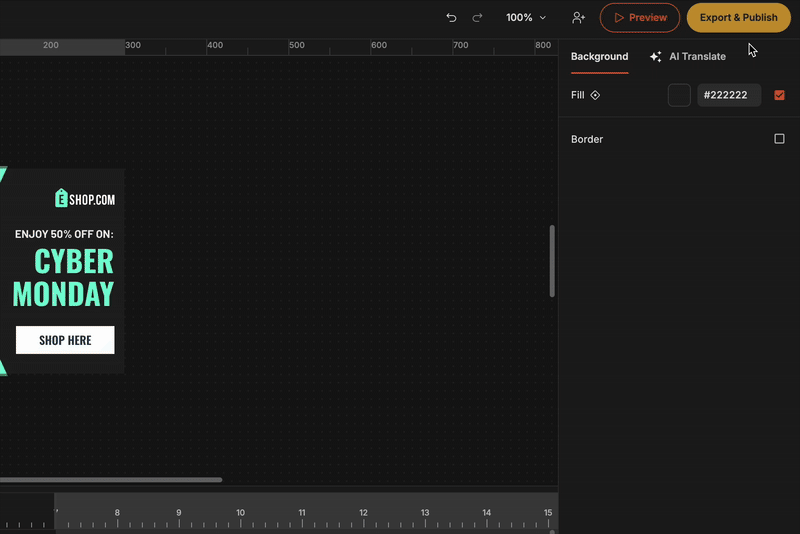Click the Export & Publish button
Screen dimensions: 800x534
tap(738, 18)
